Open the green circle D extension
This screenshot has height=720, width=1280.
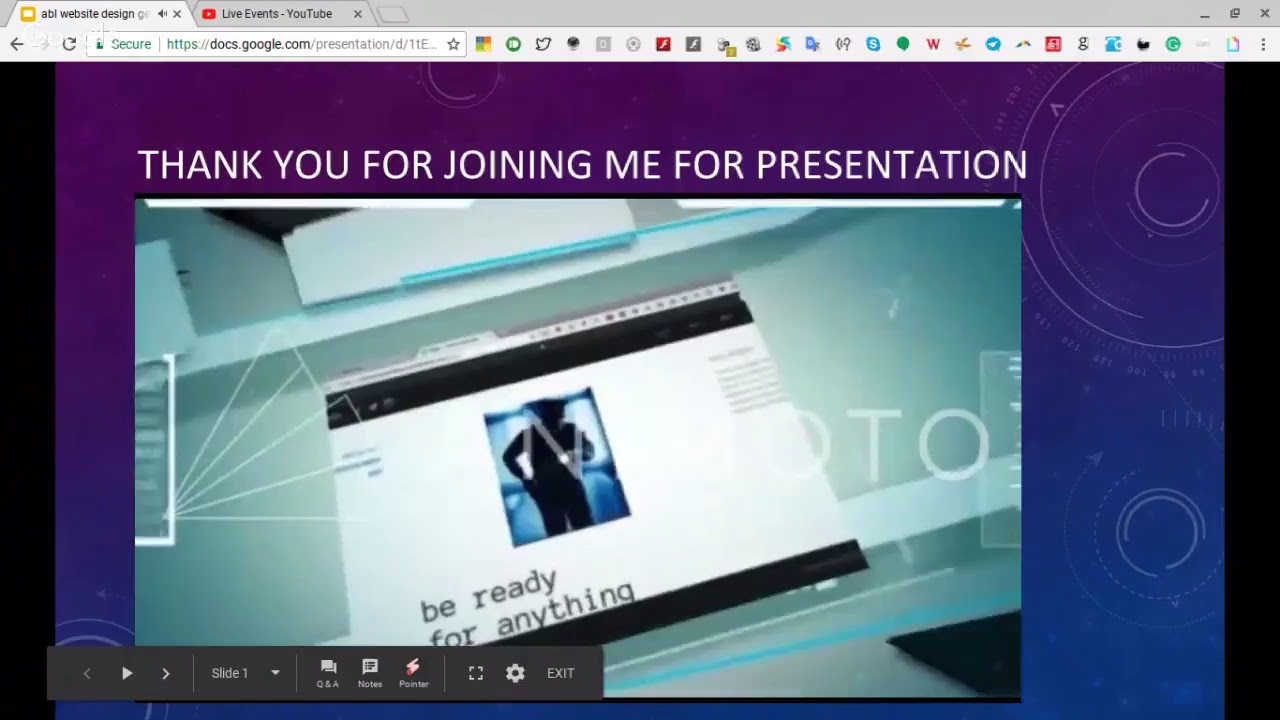(513, 44)
